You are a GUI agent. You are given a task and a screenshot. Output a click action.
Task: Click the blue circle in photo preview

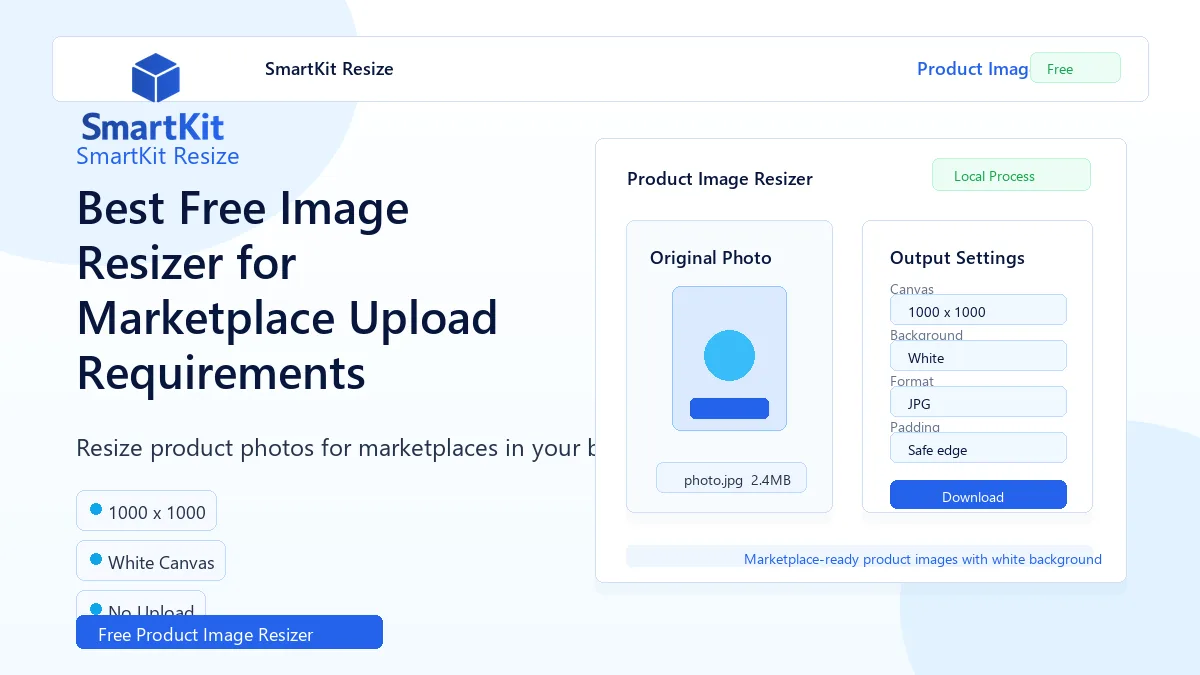(729, 355)
